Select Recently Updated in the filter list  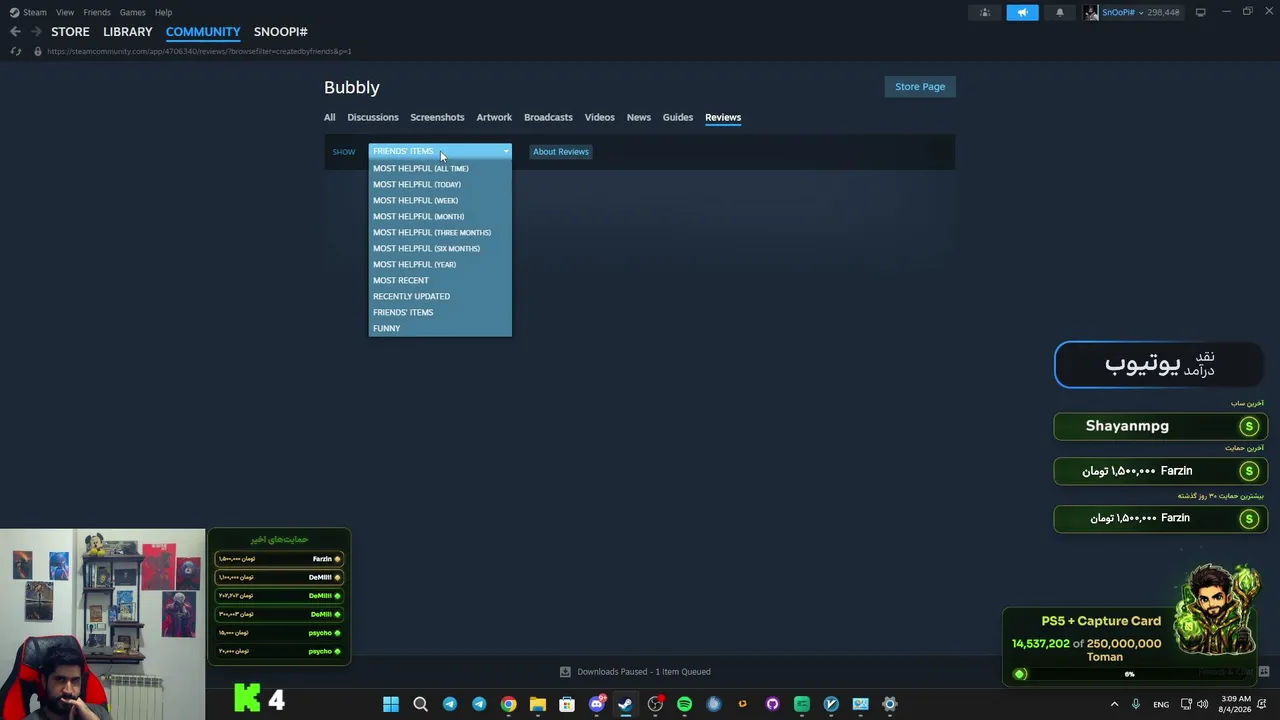(x=440, y=296)
